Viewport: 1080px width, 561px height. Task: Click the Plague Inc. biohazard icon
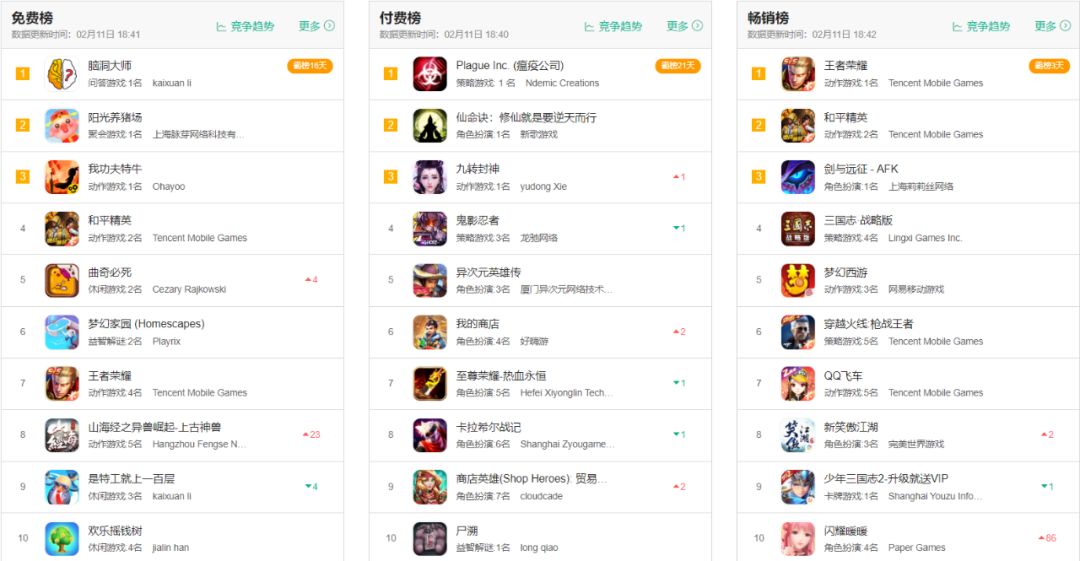430,74
